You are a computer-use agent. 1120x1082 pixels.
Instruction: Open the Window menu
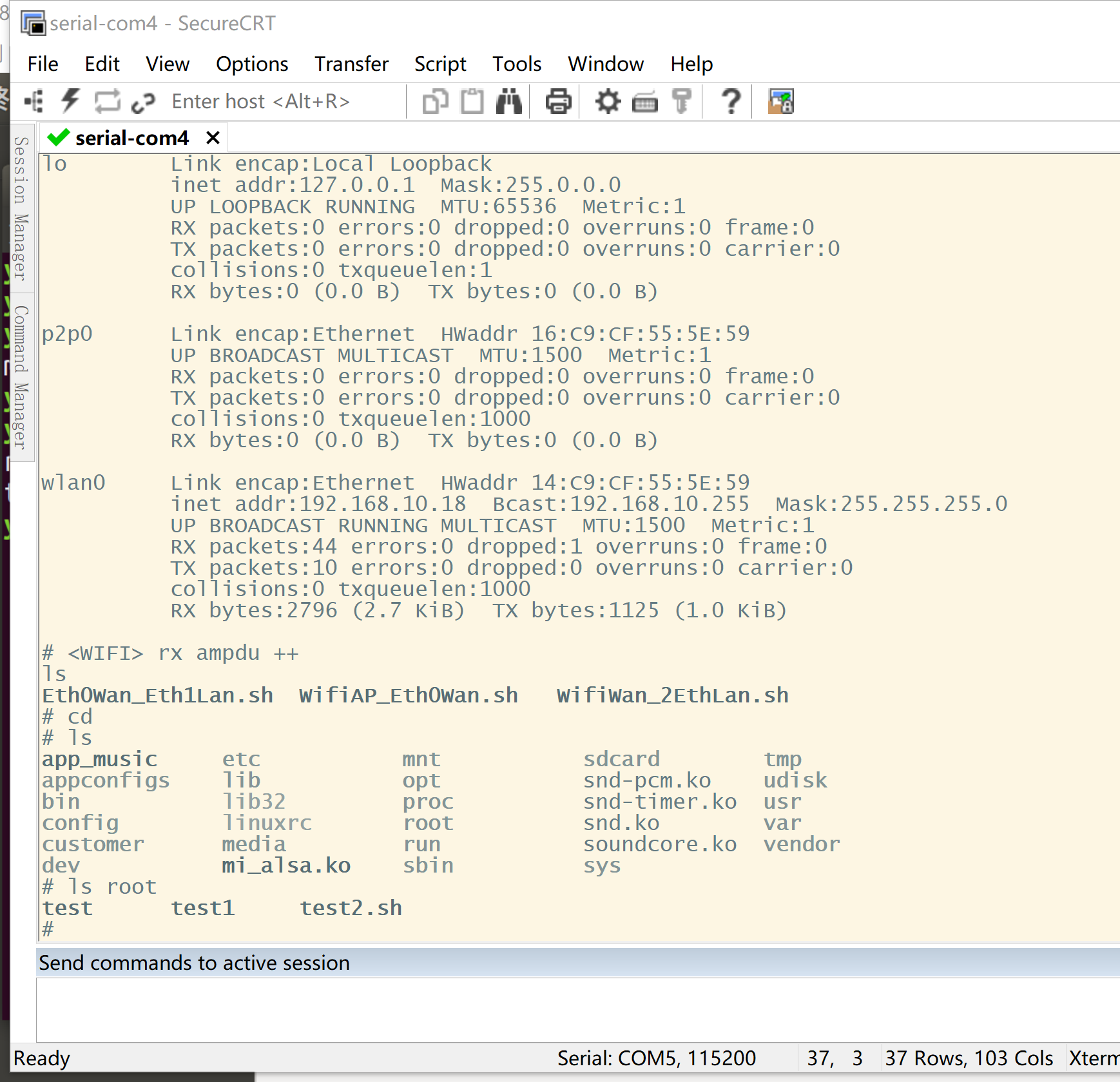click(606, 64)
